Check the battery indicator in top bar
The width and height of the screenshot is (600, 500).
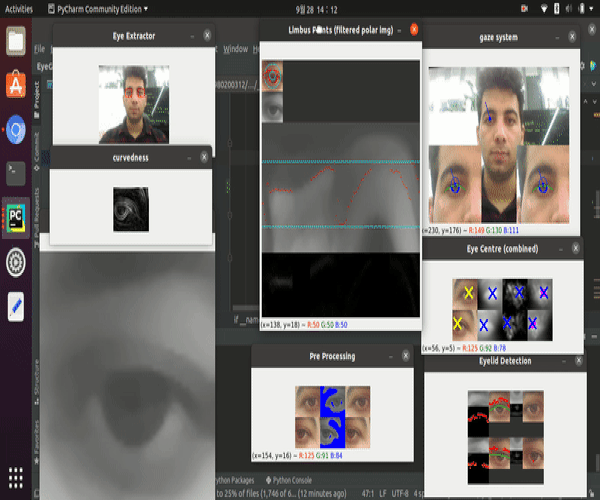click(x=582, y=9)
